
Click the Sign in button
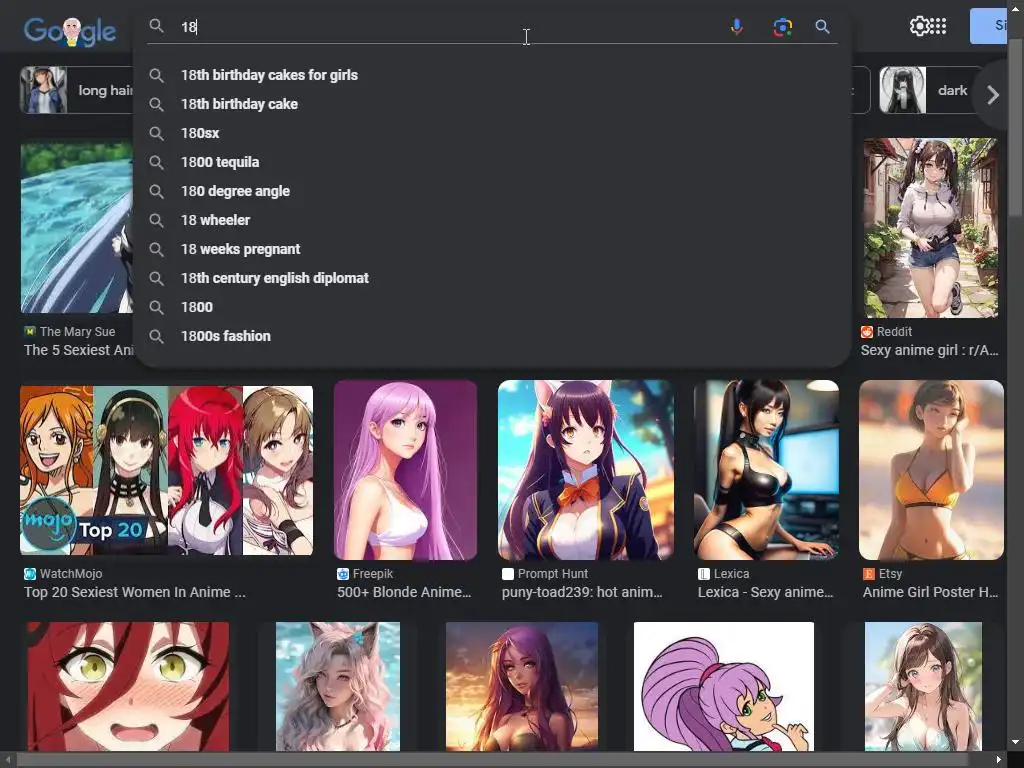tap(988, 25)
